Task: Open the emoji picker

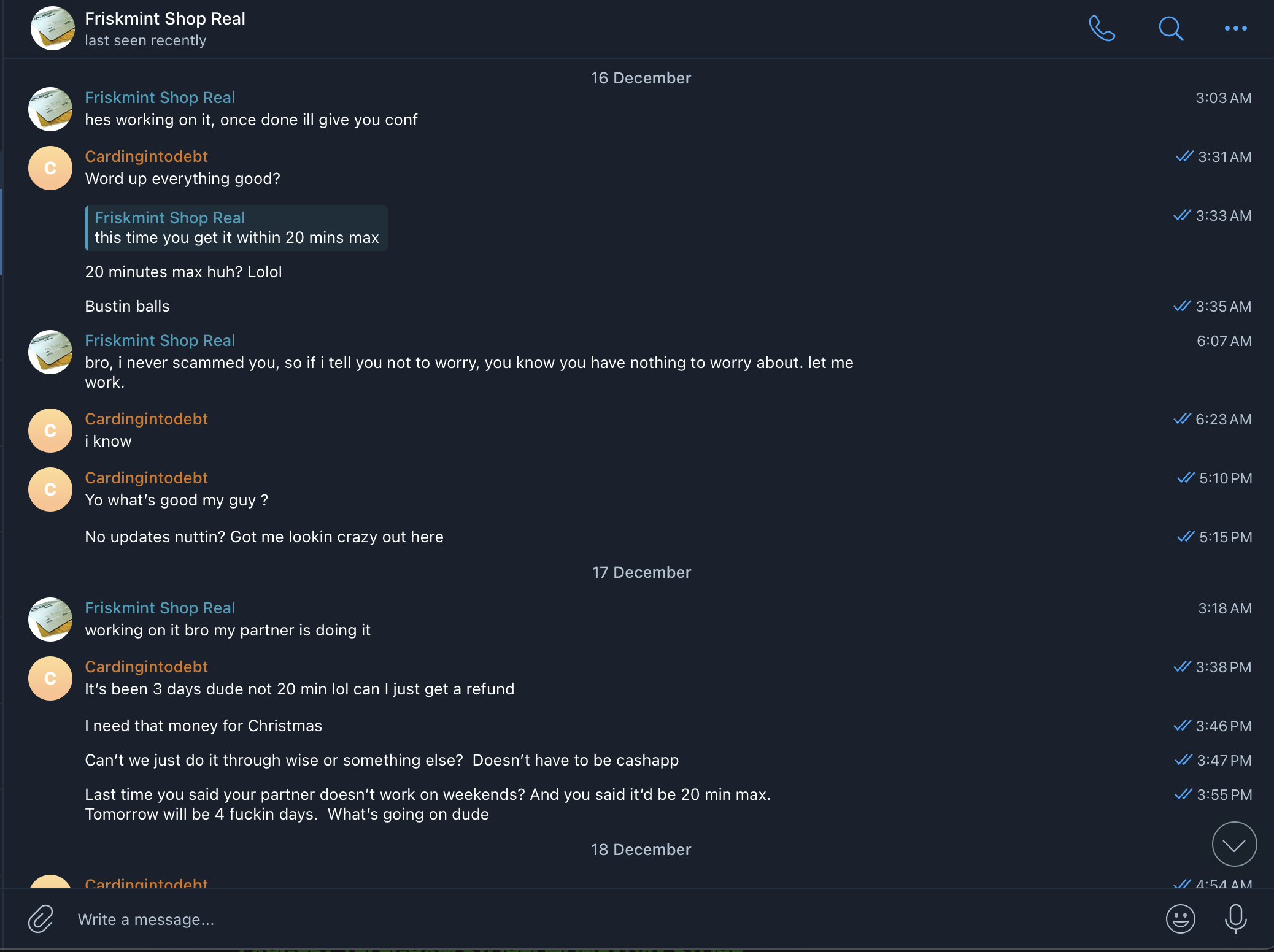Action: (1180, 919)
